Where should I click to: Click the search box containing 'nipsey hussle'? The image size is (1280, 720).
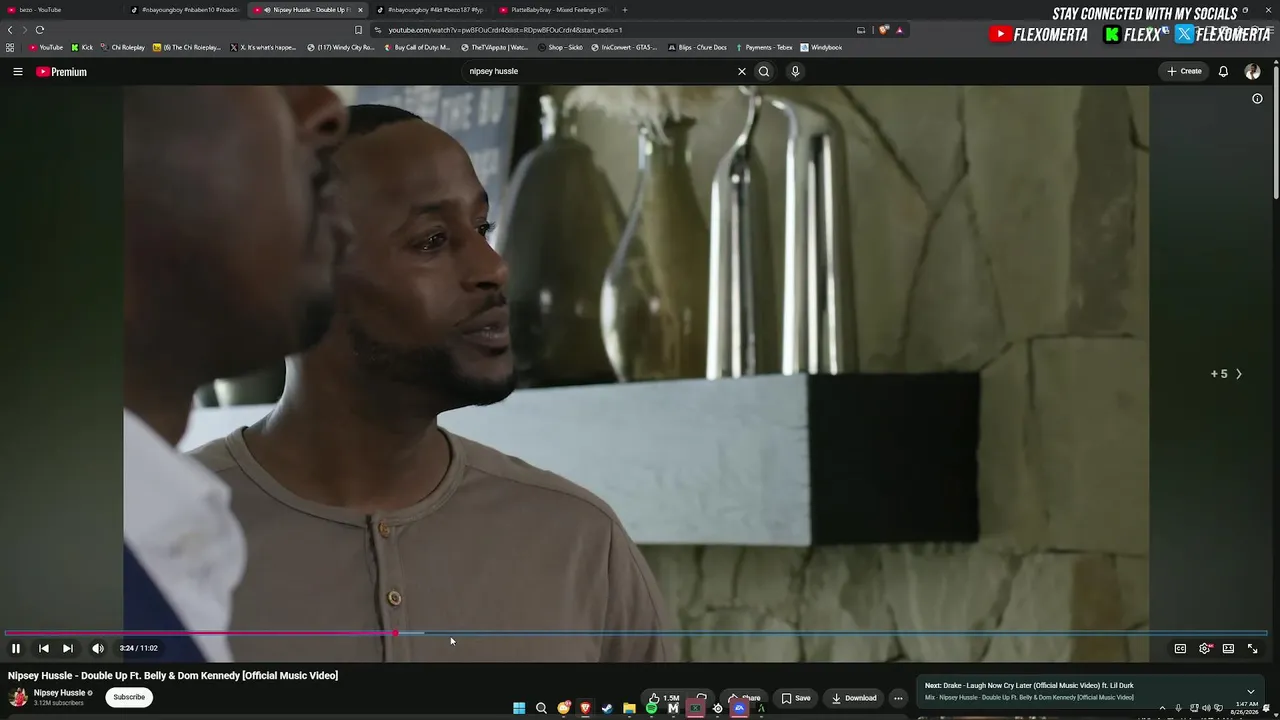(x=600, y=72)
